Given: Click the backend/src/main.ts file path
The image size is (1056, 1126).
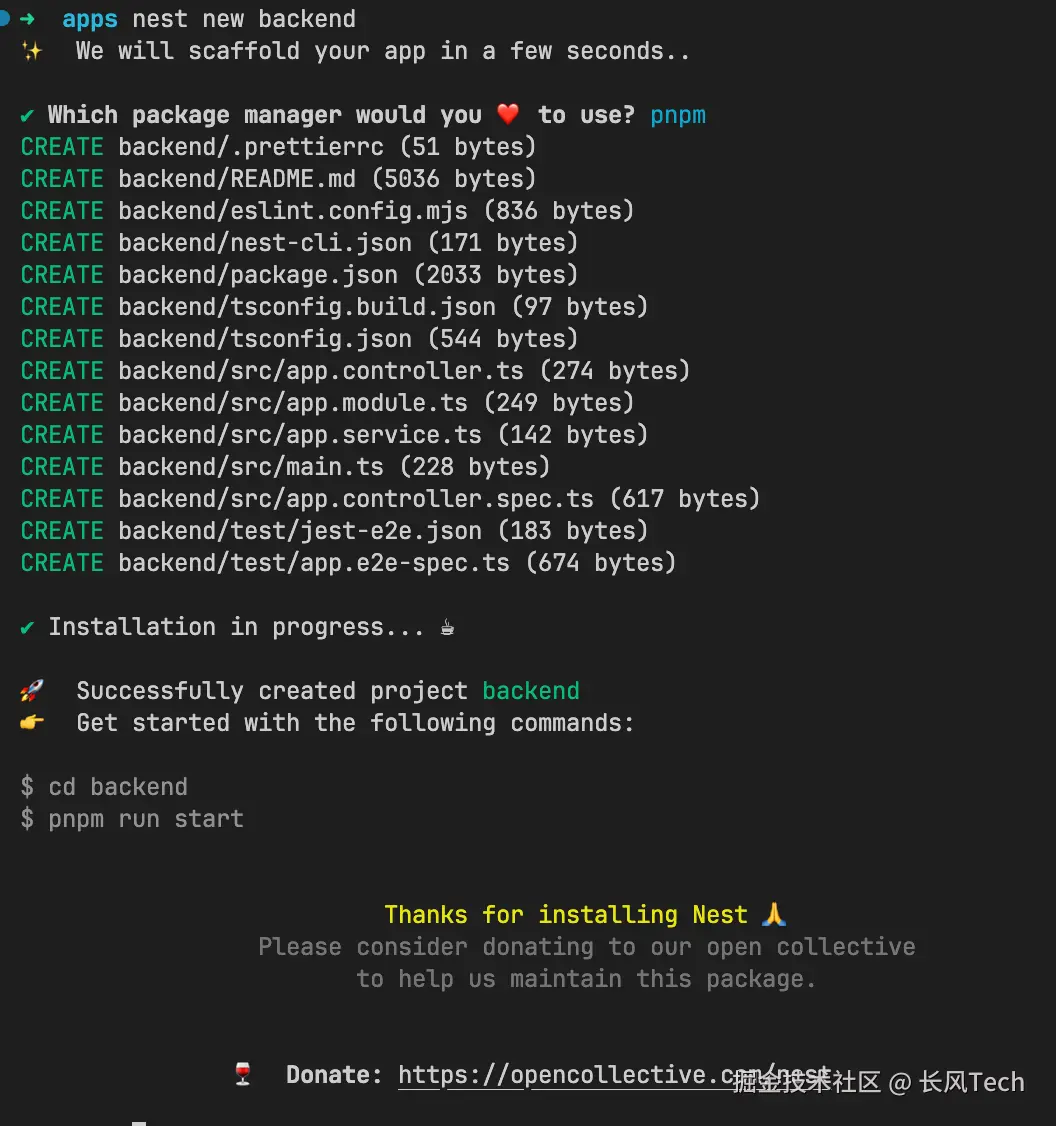Looking at the screenshot, I should tap(251, 467).
